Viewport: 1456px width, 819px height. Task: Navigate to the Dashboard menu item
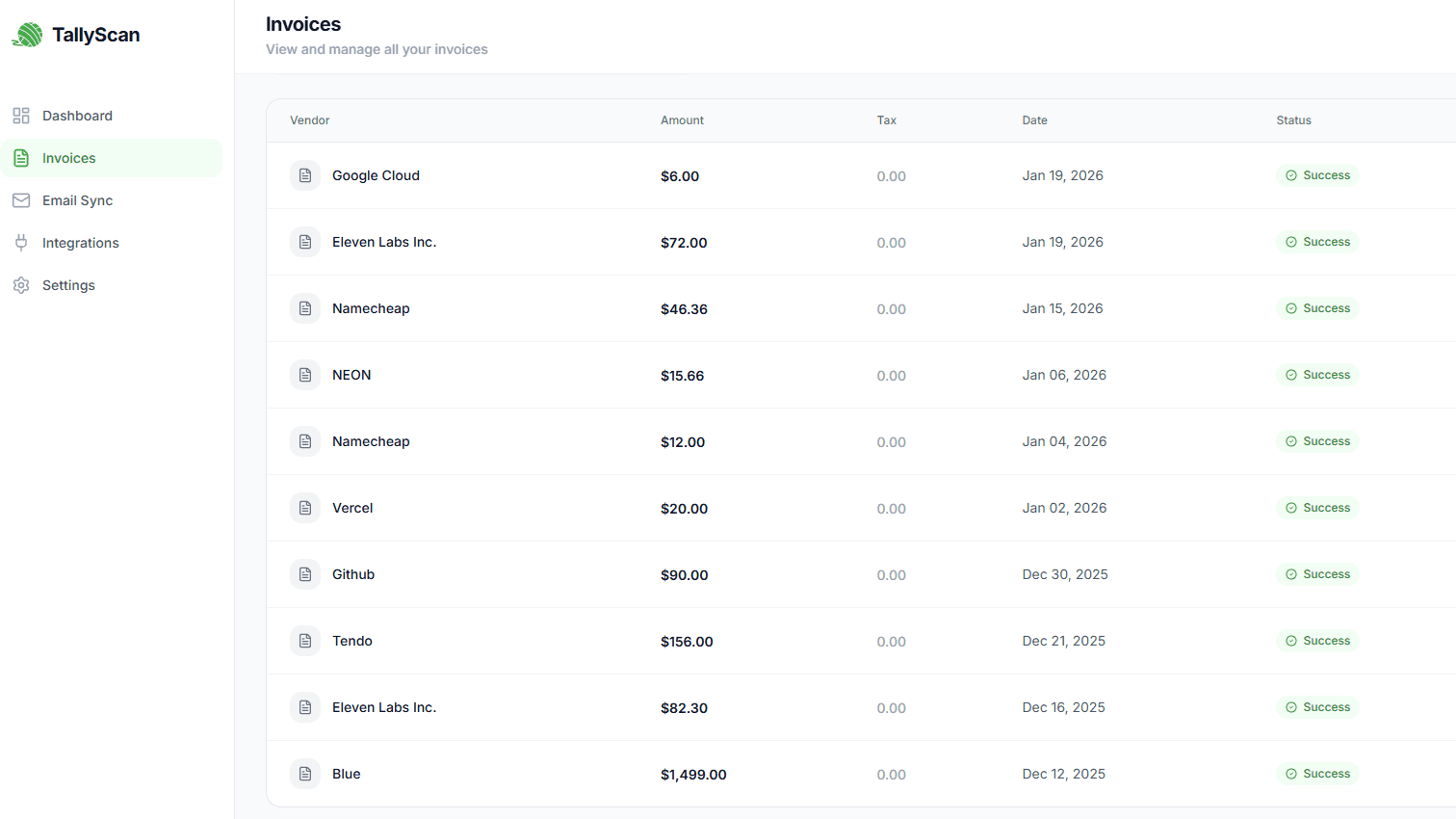click(x=77, y=115)
